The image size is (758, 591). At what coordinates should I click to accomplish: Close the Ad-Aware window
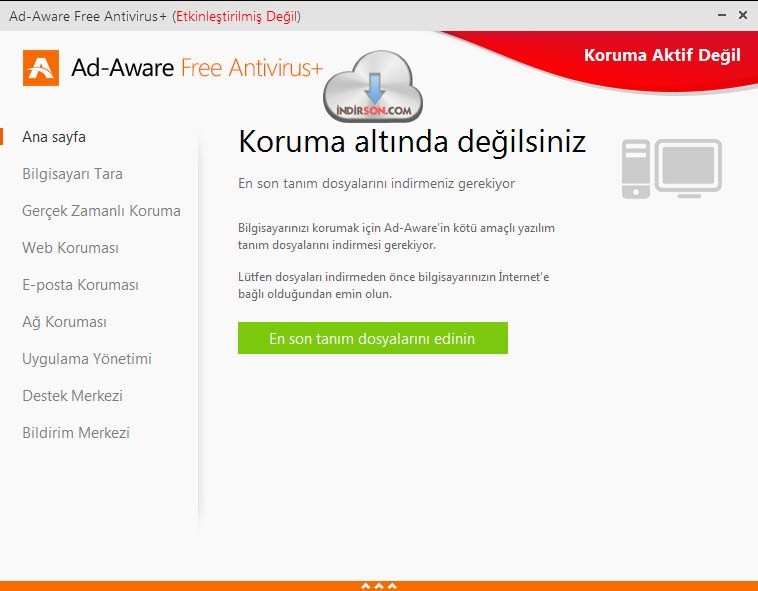tap(743, 15)
